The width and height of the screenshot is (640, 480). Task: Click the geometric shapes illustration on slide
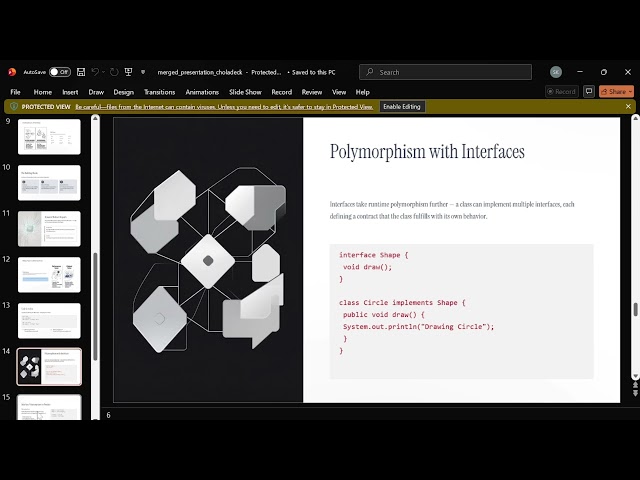click(x=208, y=260)
